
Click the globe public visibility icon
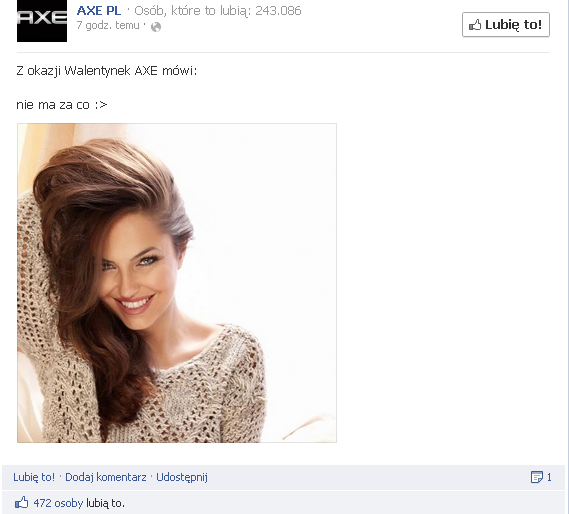click(x=156, y=27)
